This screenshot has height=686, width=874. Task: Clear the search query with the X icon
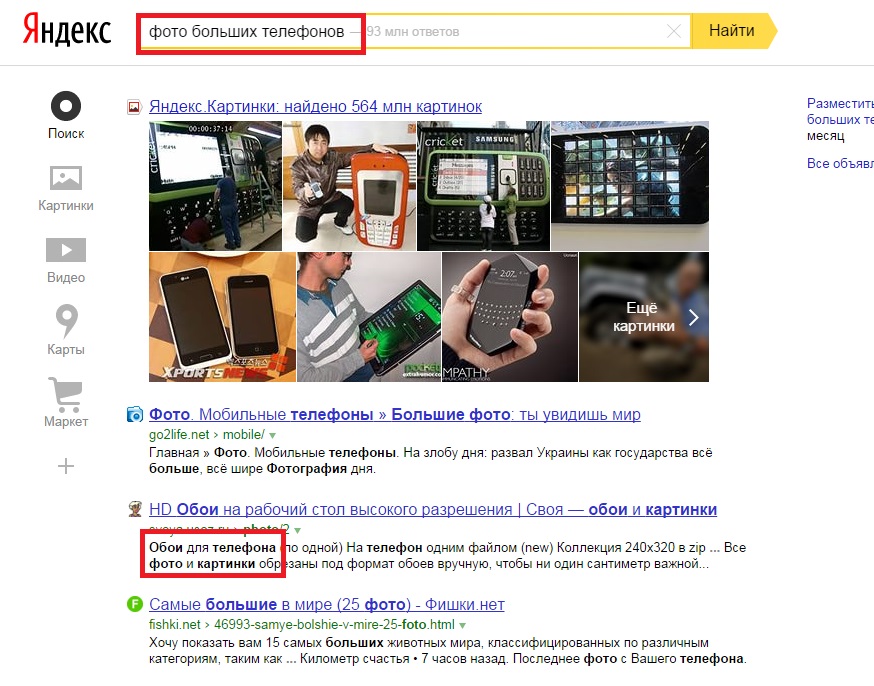click(x=673, y=31)
